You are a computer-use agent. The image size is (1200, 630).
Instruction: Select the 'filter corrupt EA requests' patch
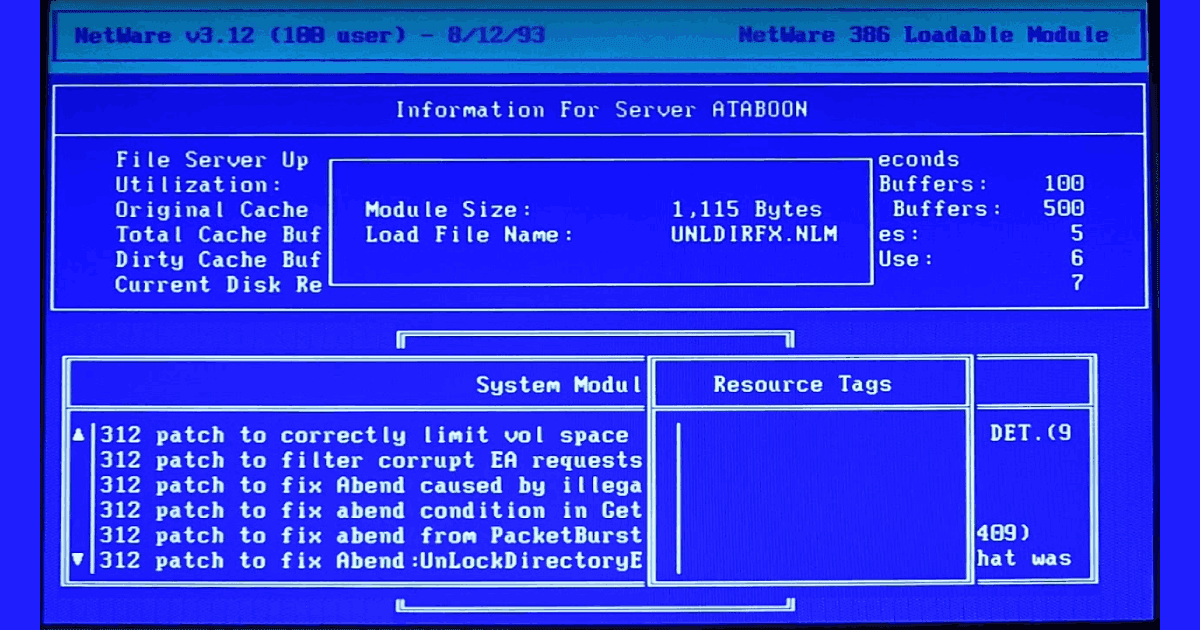[370, 460]
